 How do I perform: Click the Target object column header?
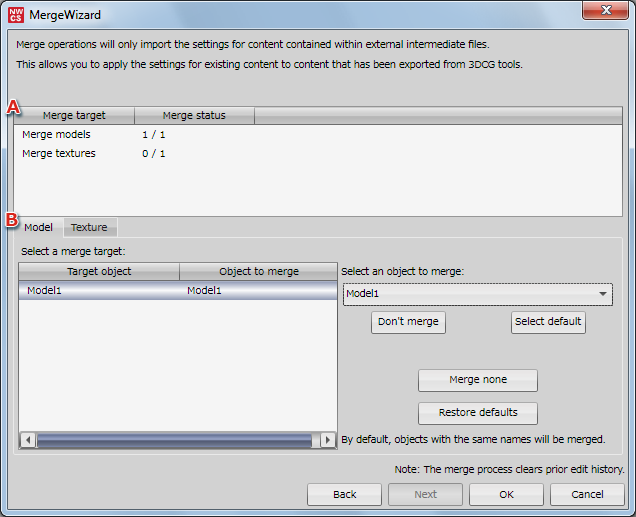tap(99, 271)
